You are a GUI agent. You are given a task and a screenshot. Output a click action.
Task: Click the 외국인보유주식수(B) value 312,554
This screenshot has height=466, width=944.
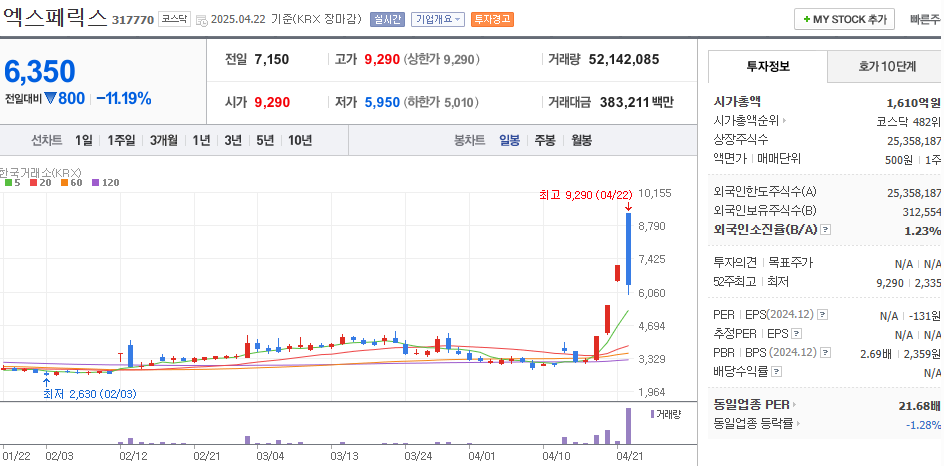click(922, 211)
